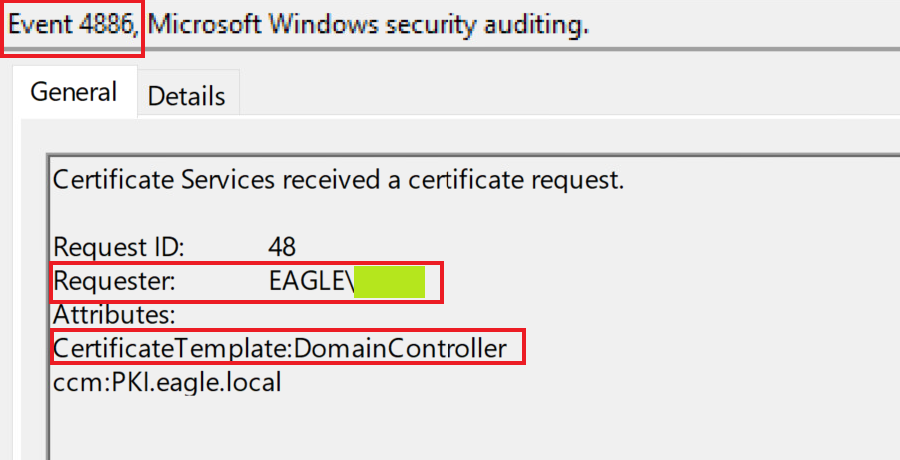The width and height of the screenshot is (900, 460).
Task: Click the green redacted username block
Action: [390, 281]
